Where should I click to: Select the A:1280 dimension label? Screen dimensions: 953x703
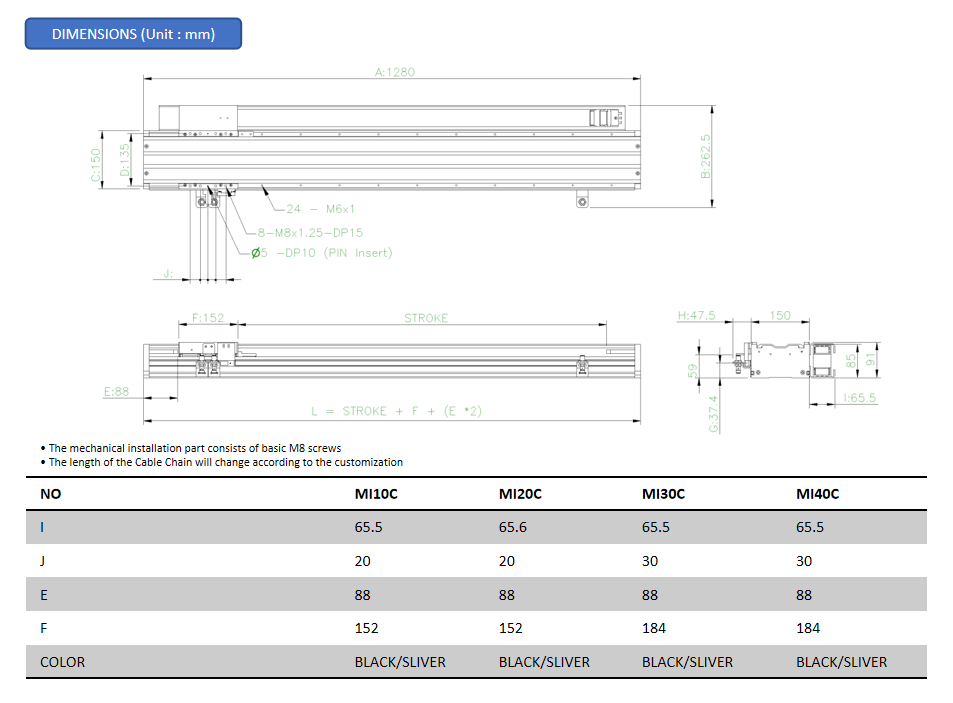click(394, 72)
